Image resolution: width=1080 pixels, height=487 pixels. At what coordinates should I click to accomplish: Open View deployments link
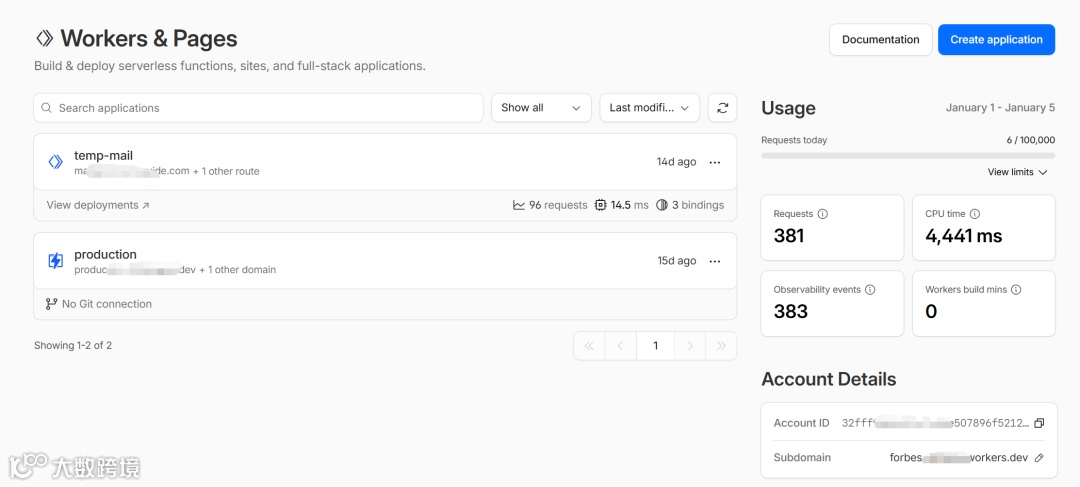tap(98, 205)
